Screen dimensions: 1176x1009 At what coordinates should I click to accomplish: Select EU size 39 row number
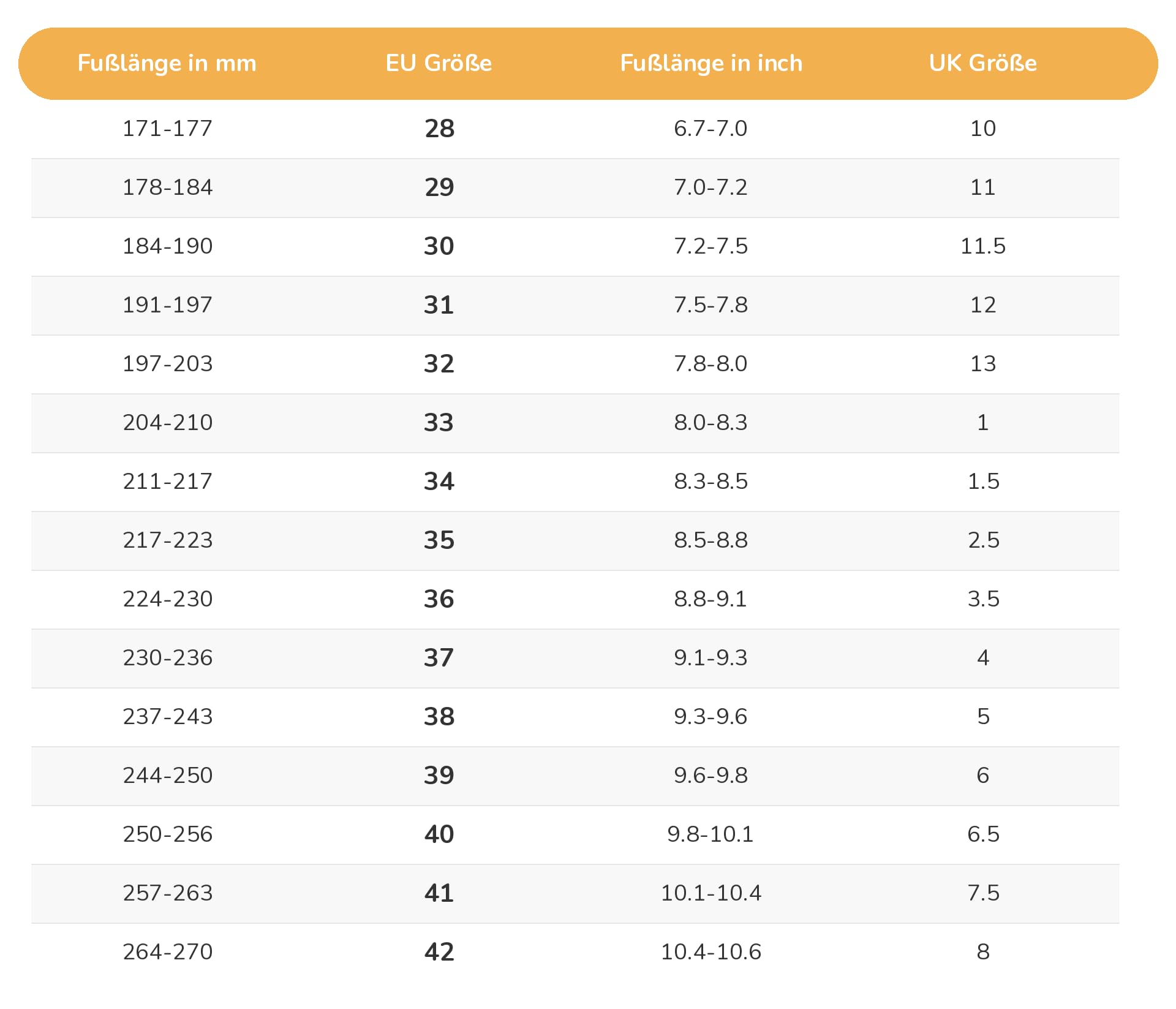click(x=439, y=776)
